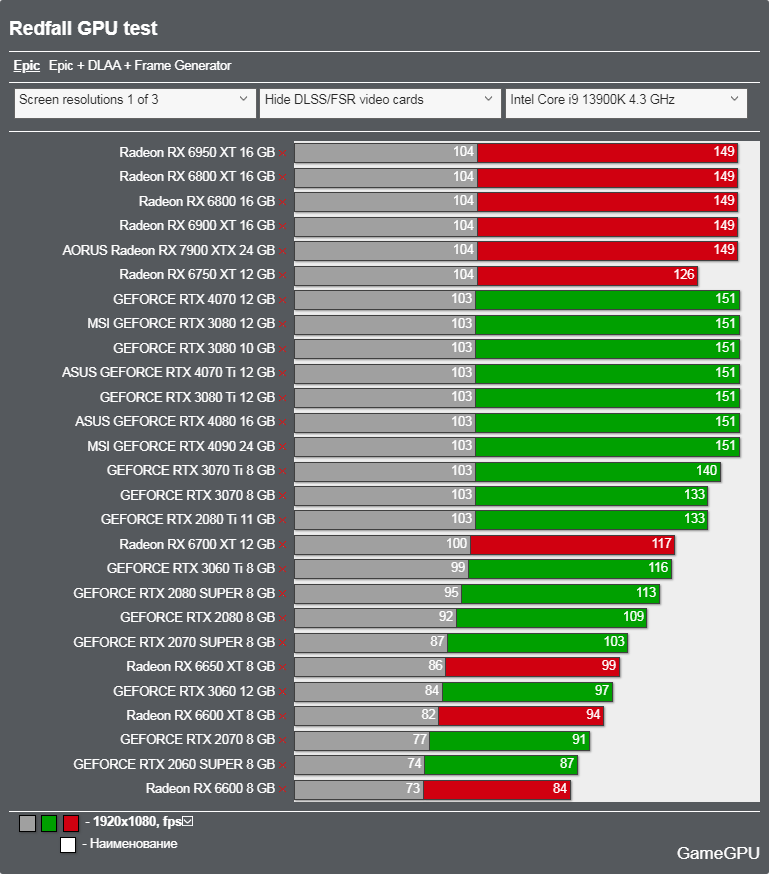Remove GEFORCE RTX 2070 8 GB row
This screenshot has height=874, width=769.
coord(283,740)
